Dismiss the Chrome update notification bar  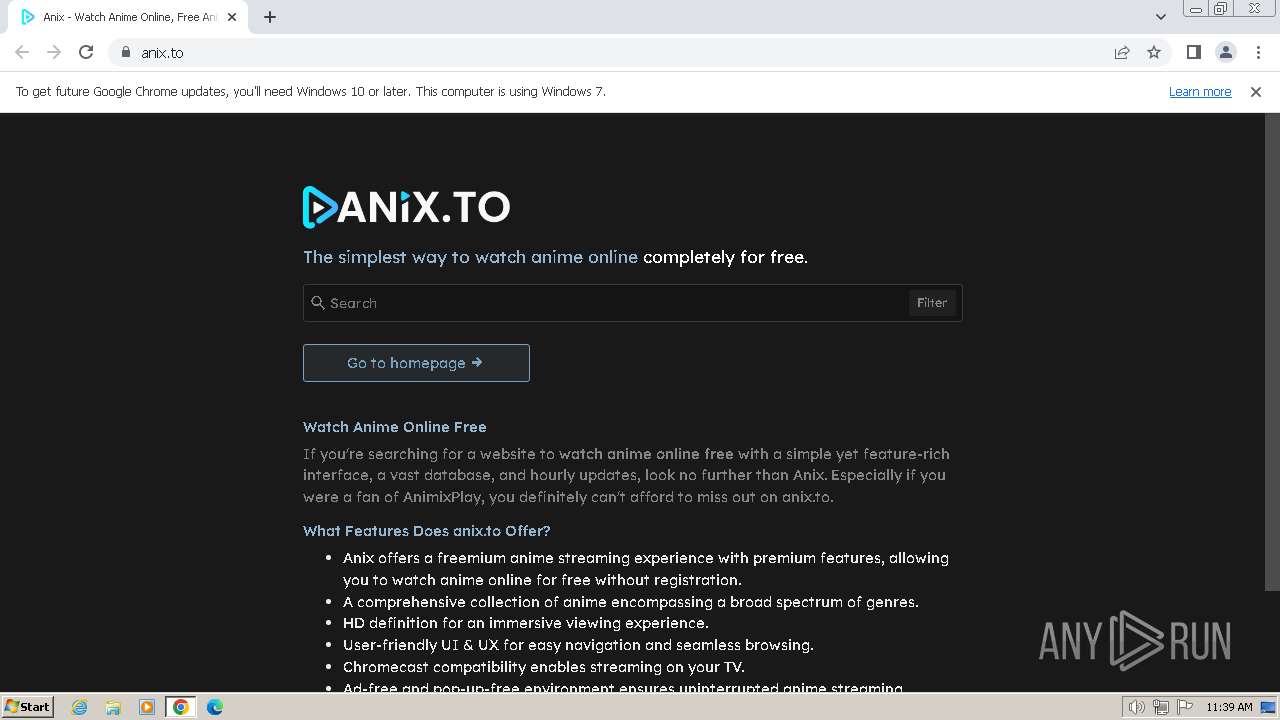click(1256, 91)
